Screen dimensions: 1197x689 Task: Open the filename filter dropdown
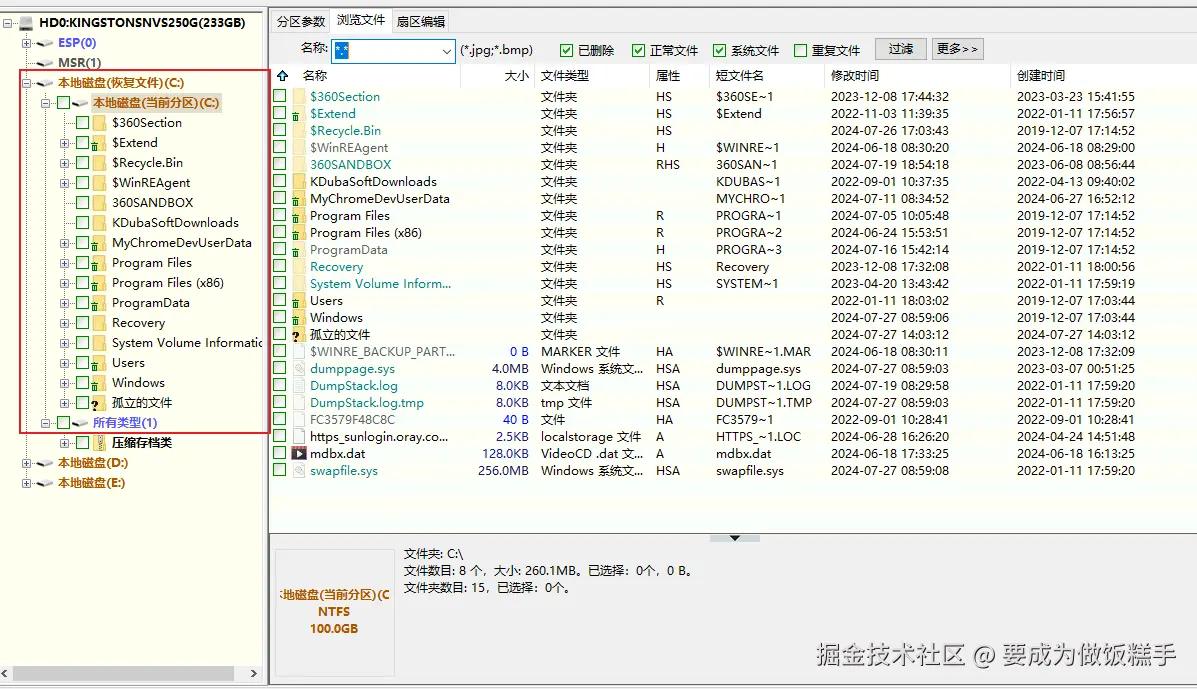pos(444,47)
